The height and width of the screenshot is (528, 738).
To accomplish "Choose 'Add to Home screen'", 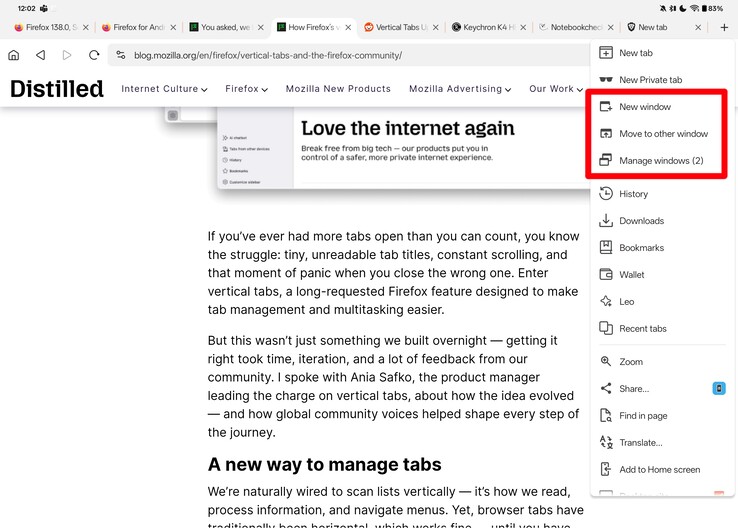I will (662, 469).
